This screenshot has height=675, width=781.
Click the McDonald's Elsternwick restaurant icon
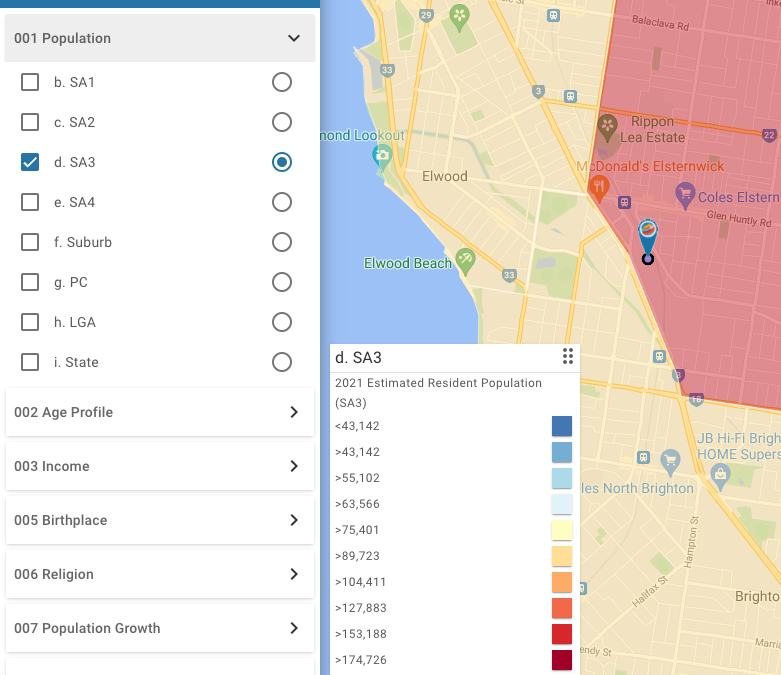click(599, 185)
